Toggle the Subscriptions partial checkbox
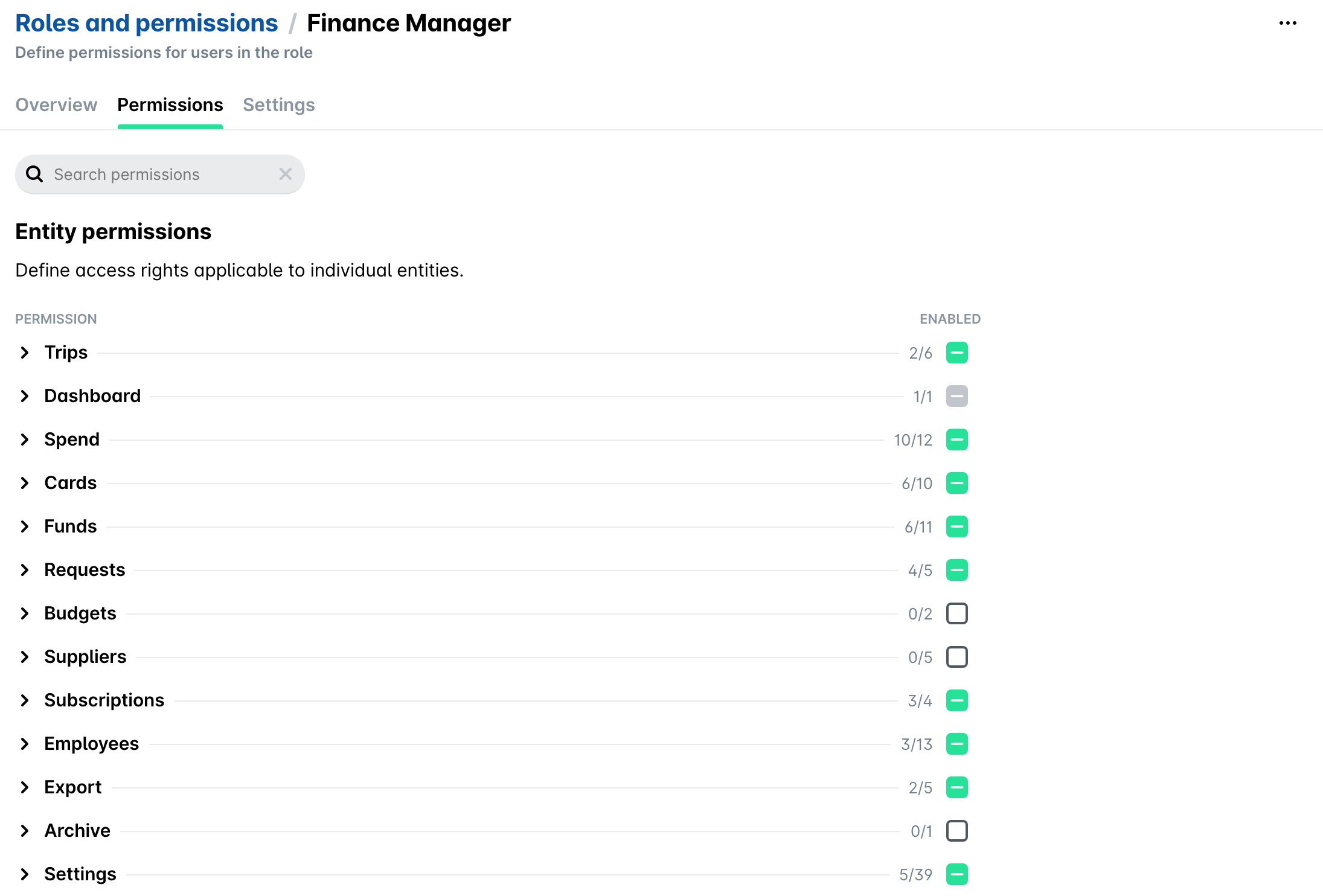This screenshot has width=1323, height=896. (957, 700)
